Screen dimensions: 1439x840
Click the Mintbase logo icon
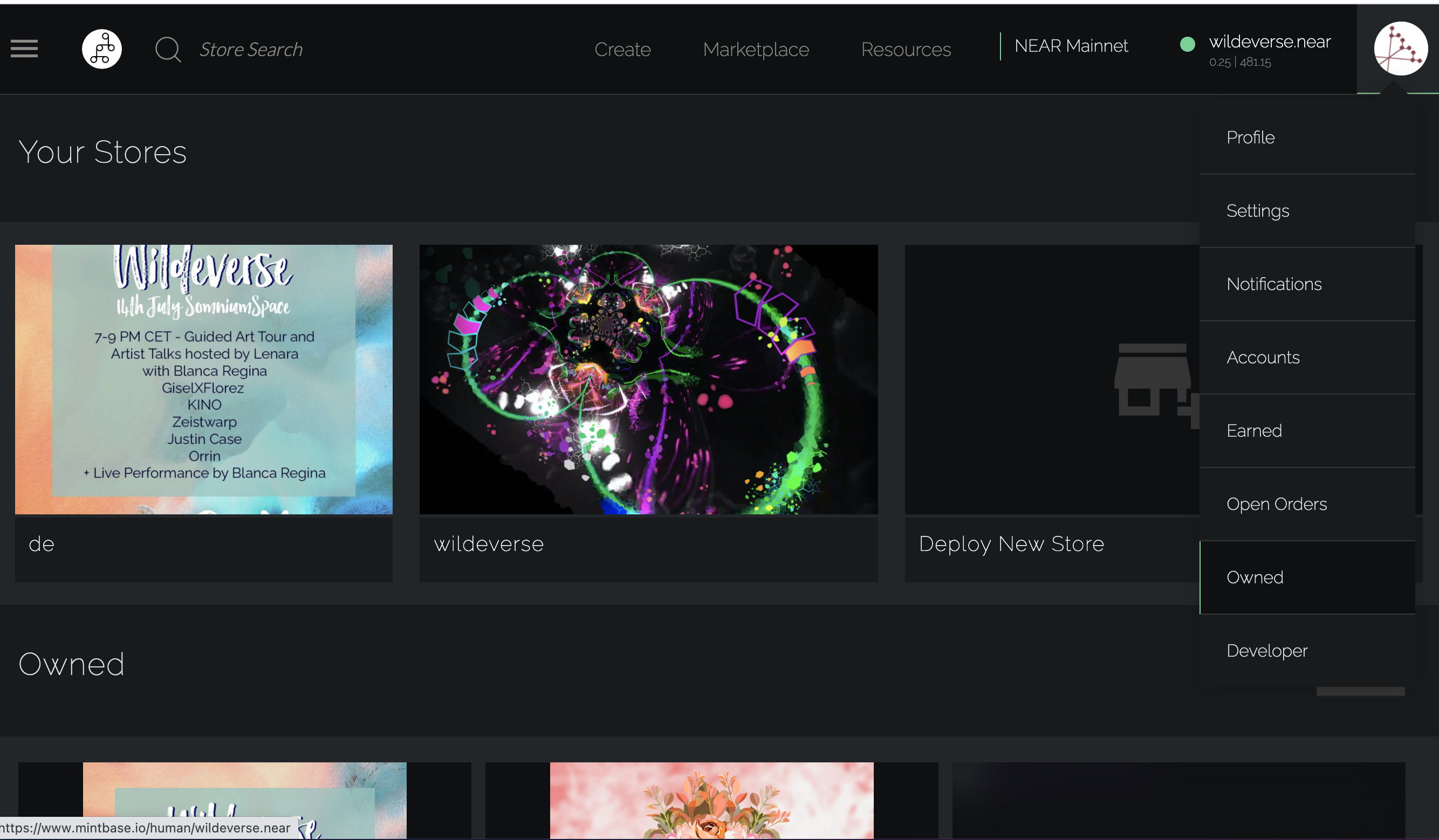tap(101, 49)
